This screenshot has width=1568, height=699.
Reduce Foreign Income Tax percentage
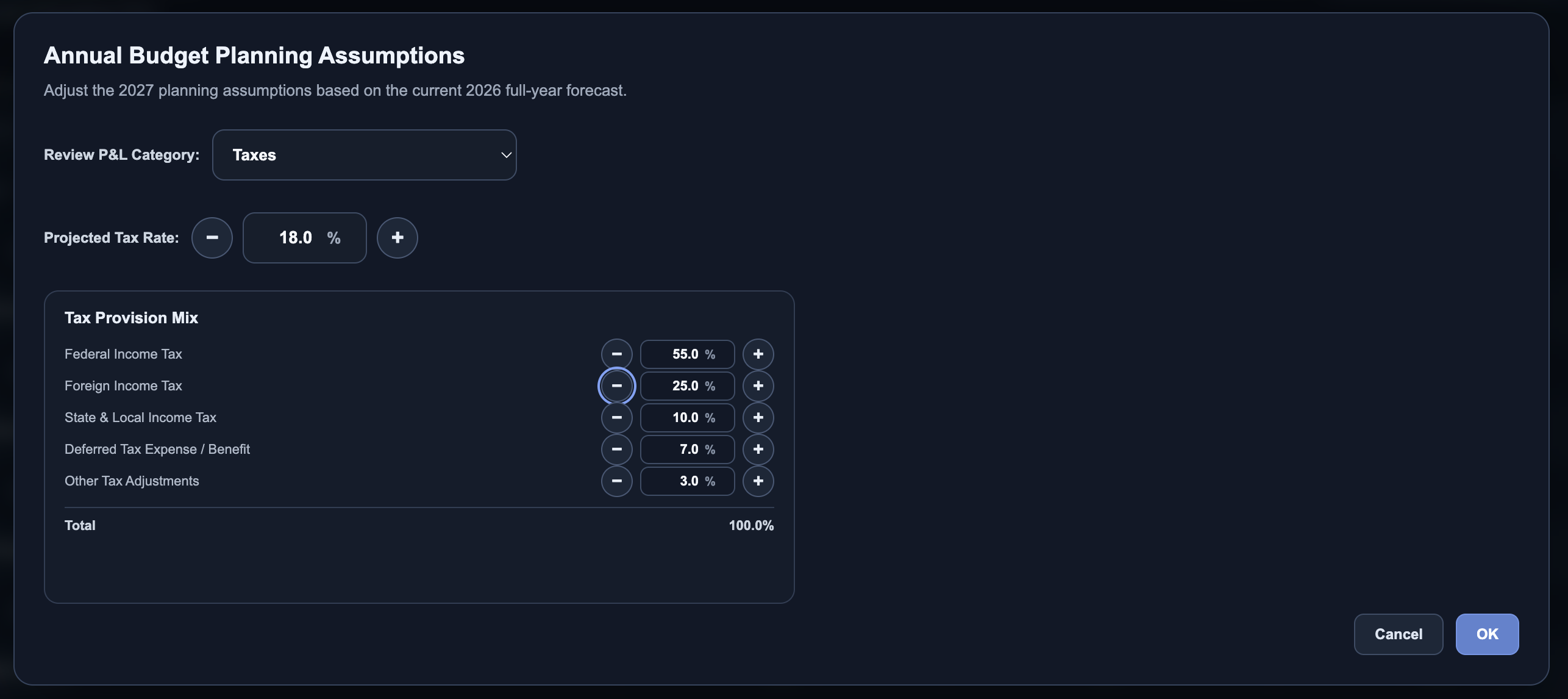[x=617, y=386]
